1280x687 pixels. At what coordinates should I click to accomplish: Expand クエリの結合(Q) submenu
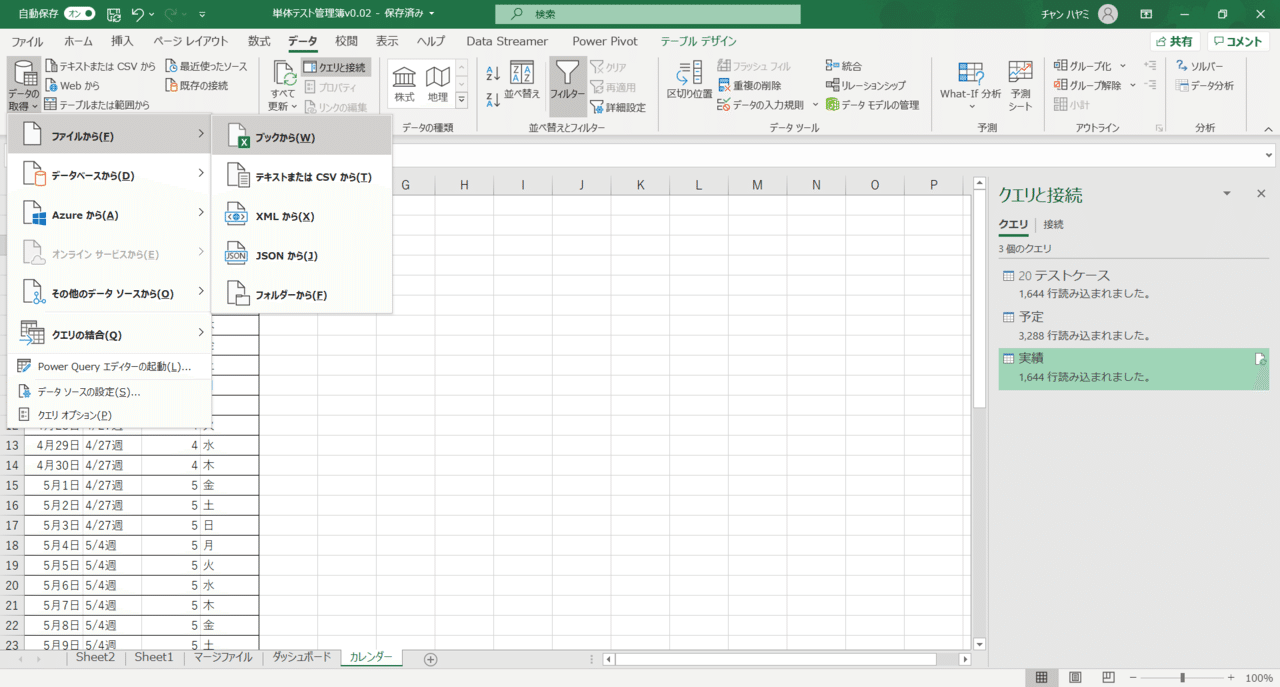point(110,333)
